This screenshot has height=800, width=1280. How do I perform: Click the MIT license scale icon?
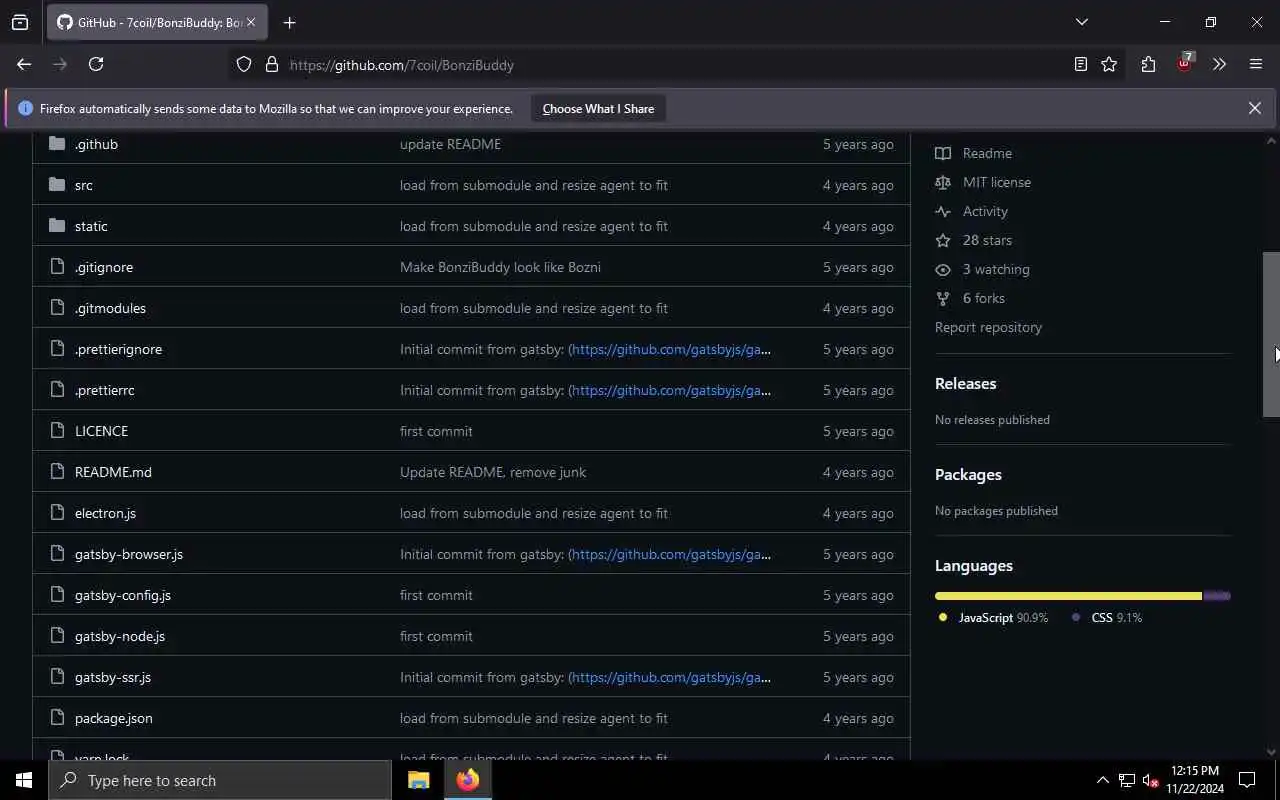pos(943,182)
